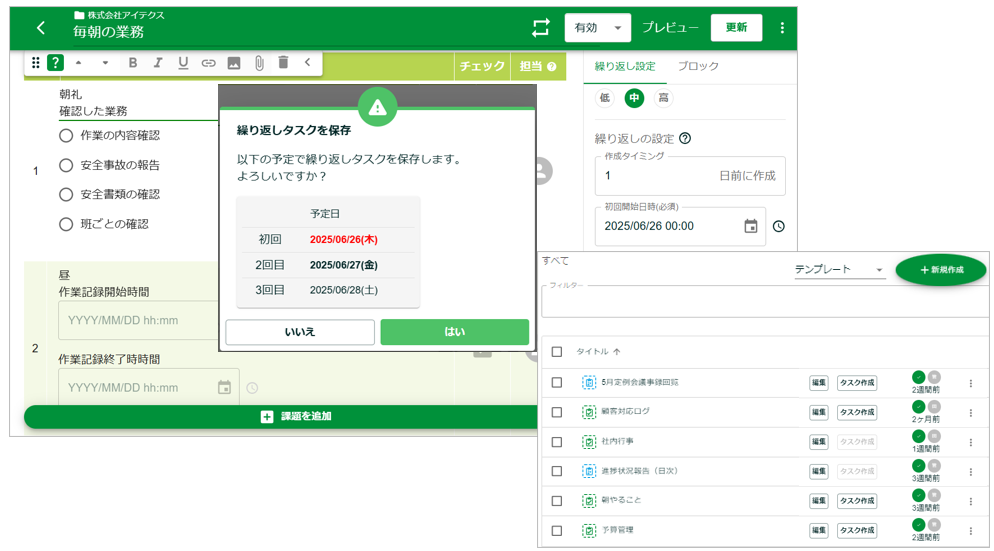Confirm saving with the はい button
This screenshot has width=994, height=551.
click(x=454, y=332)
